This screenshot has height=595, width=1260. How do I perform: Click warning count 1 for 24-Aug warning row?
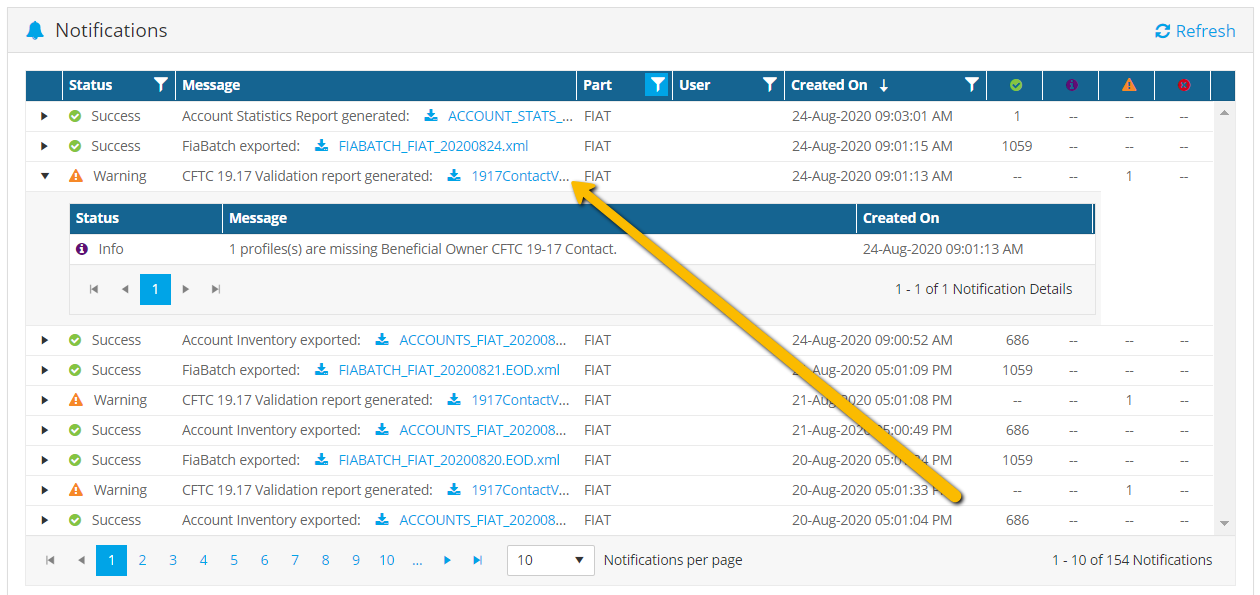point(1129,176)
